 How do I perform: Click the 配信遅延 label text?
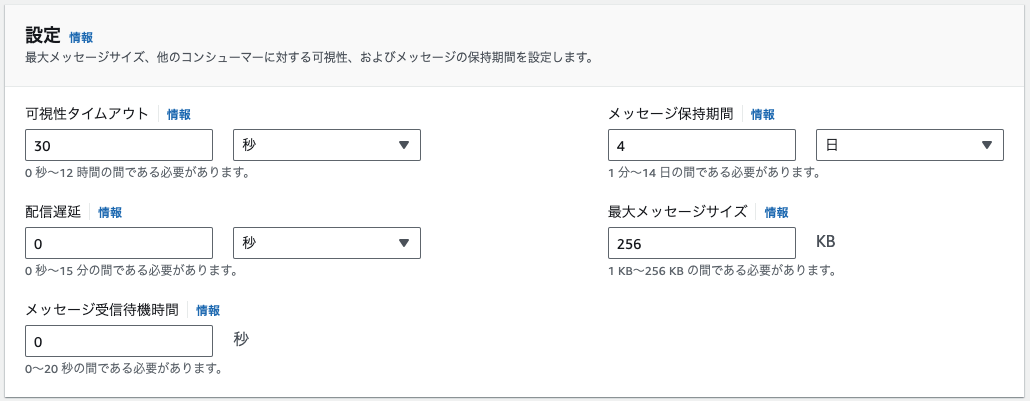click(x=53, y=212)
